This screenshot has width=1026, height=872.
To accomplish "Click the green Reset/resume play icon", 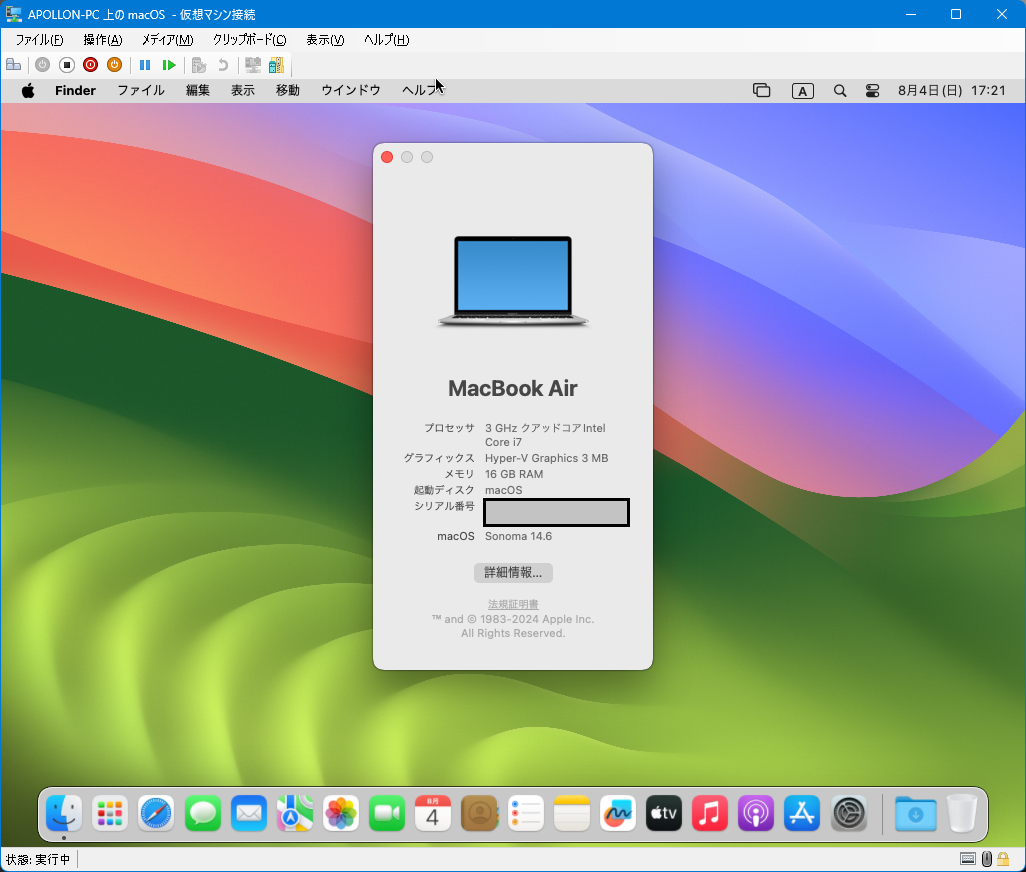I will point(169,65).
